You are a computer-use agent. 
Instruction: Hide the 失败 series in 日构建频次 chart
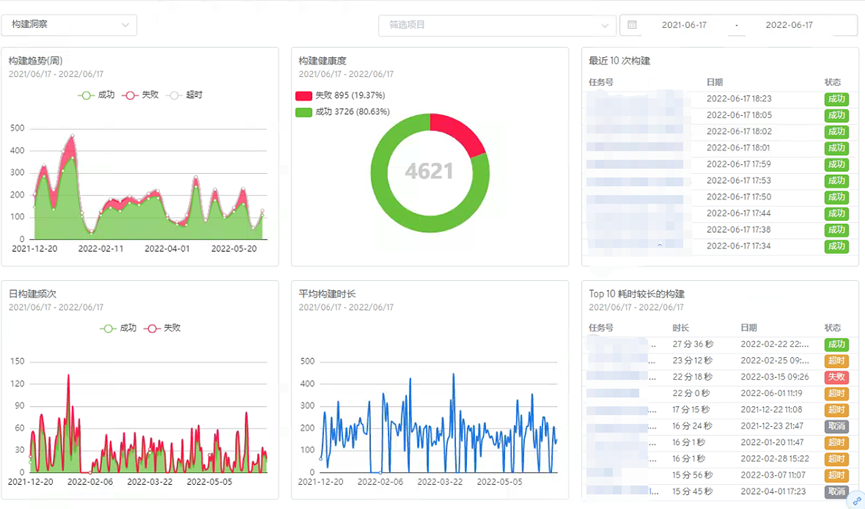163,328
